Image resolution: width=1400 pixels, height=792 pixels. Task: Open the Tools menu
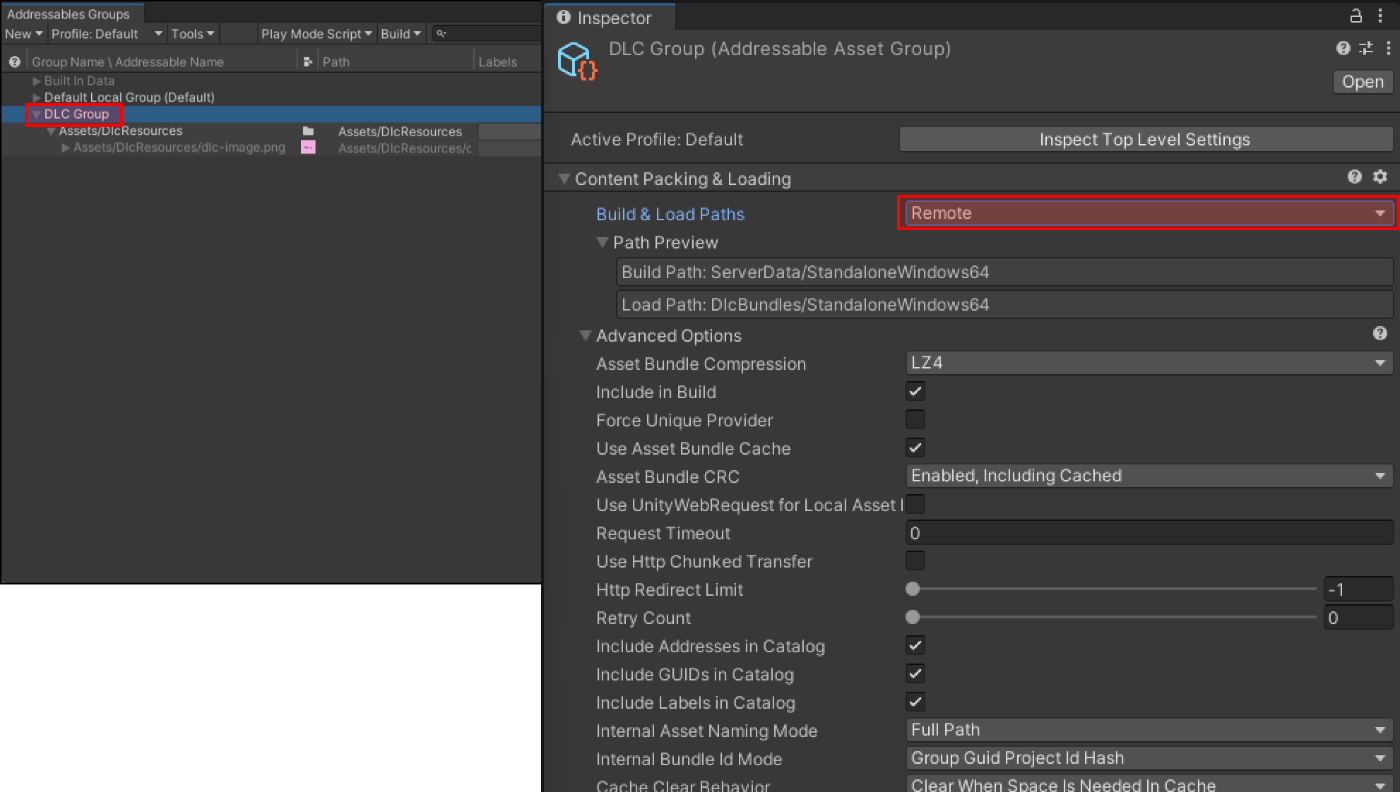pos(193,34)
